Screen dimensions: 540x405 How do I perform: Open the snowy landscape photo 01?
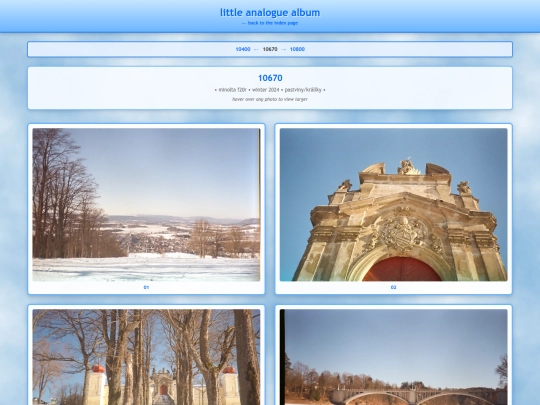tap(146, 205)
